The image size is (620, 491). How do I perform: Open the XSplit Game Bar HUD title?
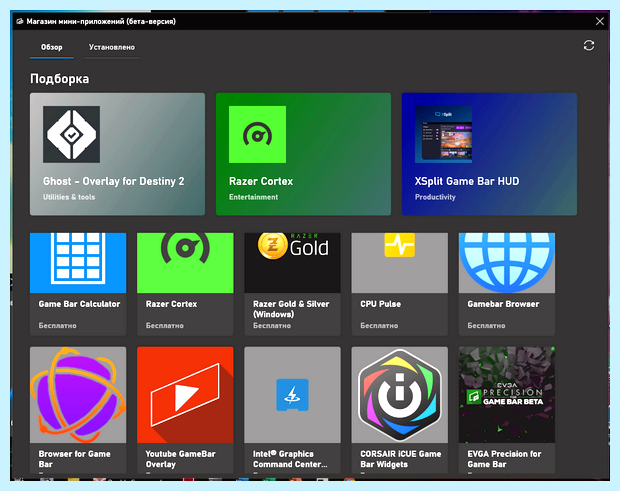point(467,181)
